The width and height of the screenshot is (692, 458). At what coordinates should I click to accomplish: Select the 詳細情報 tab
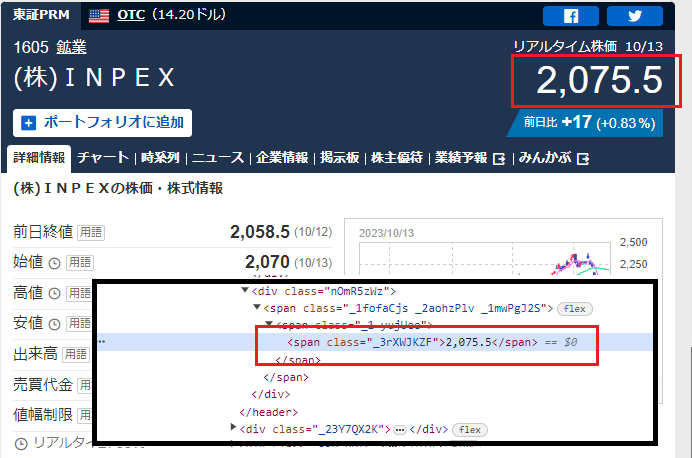(39, 158)
